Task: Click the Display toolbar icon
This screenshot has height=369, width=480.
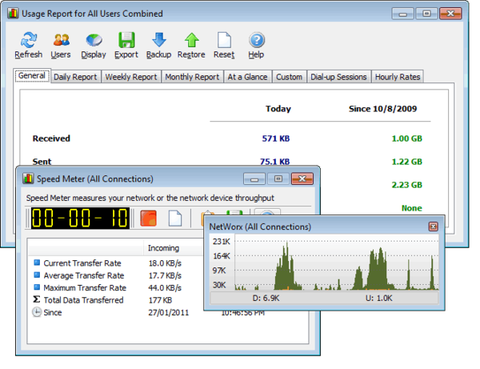Action: point(94,40)
